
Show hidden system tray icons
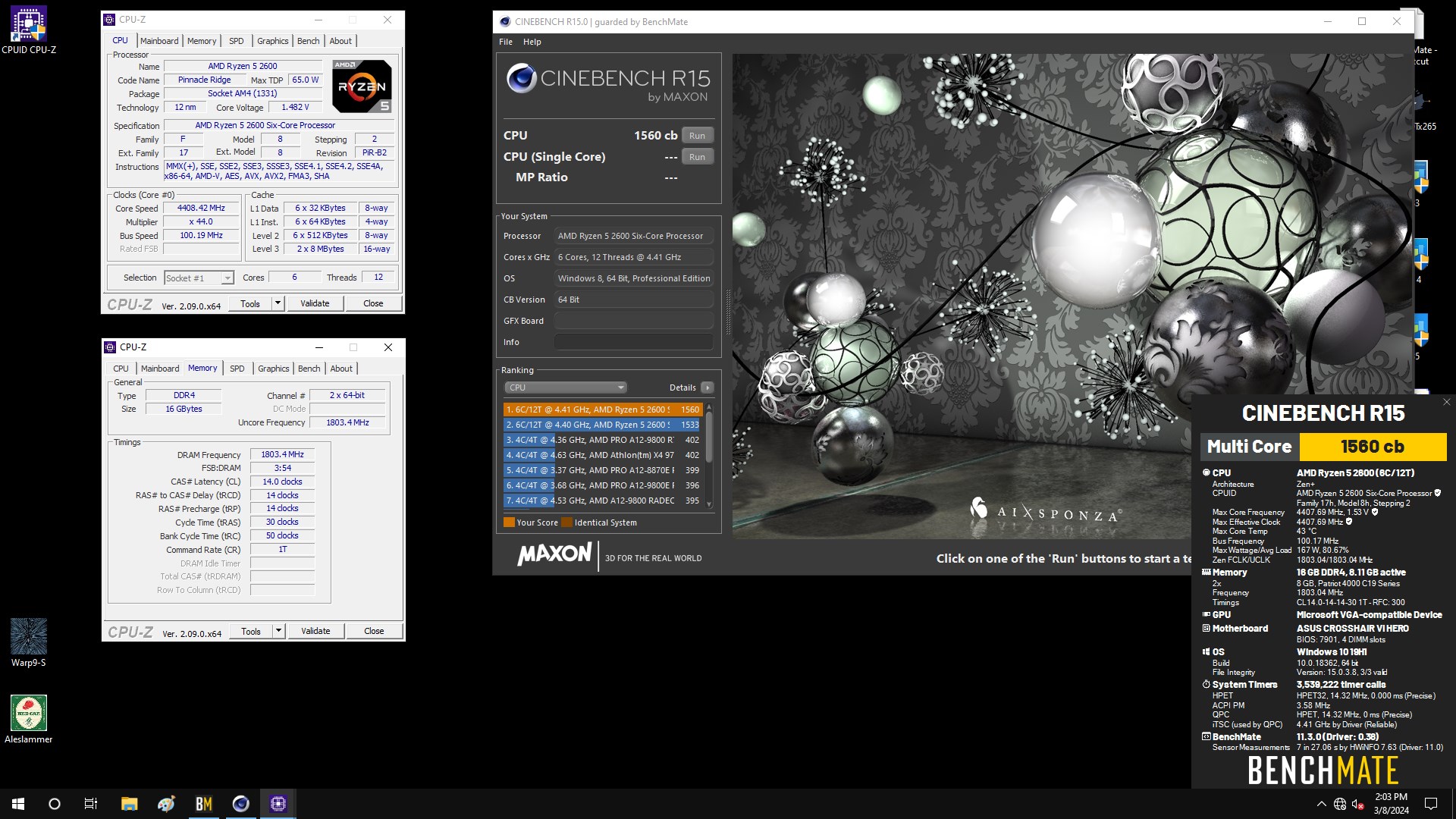[1322, 804]
